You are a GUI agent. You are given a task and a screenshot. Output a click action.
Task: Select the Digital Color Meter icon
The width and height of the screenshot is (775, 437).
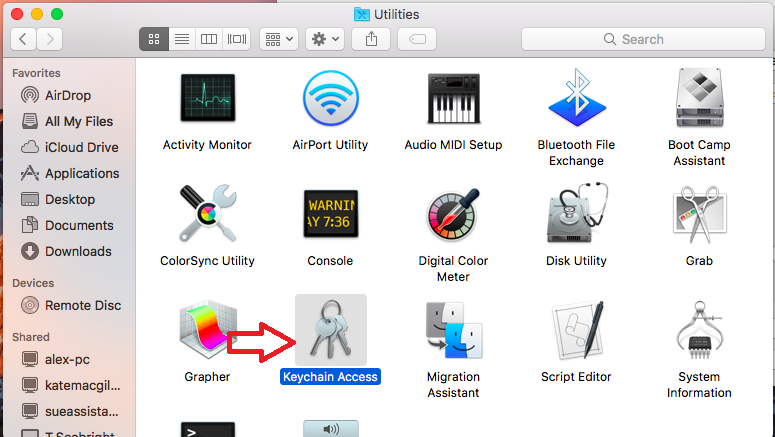pos(453,215)
